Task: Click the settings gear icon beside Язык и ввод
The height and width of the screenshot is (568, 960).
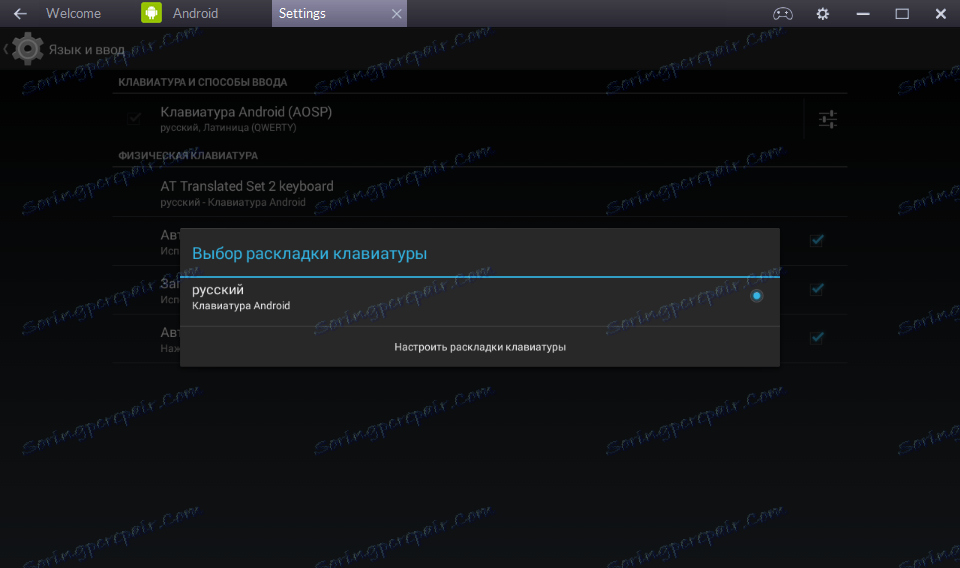Action: click(27, 49)
